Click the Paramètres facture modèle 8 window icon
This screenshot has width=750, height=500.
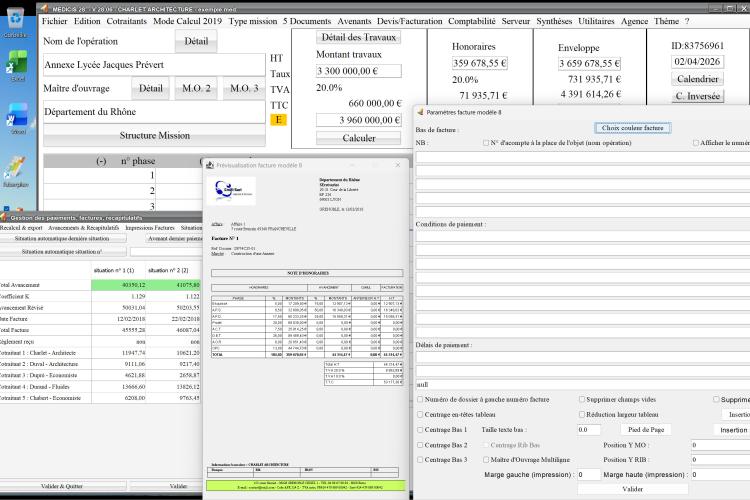coord(420,112)
